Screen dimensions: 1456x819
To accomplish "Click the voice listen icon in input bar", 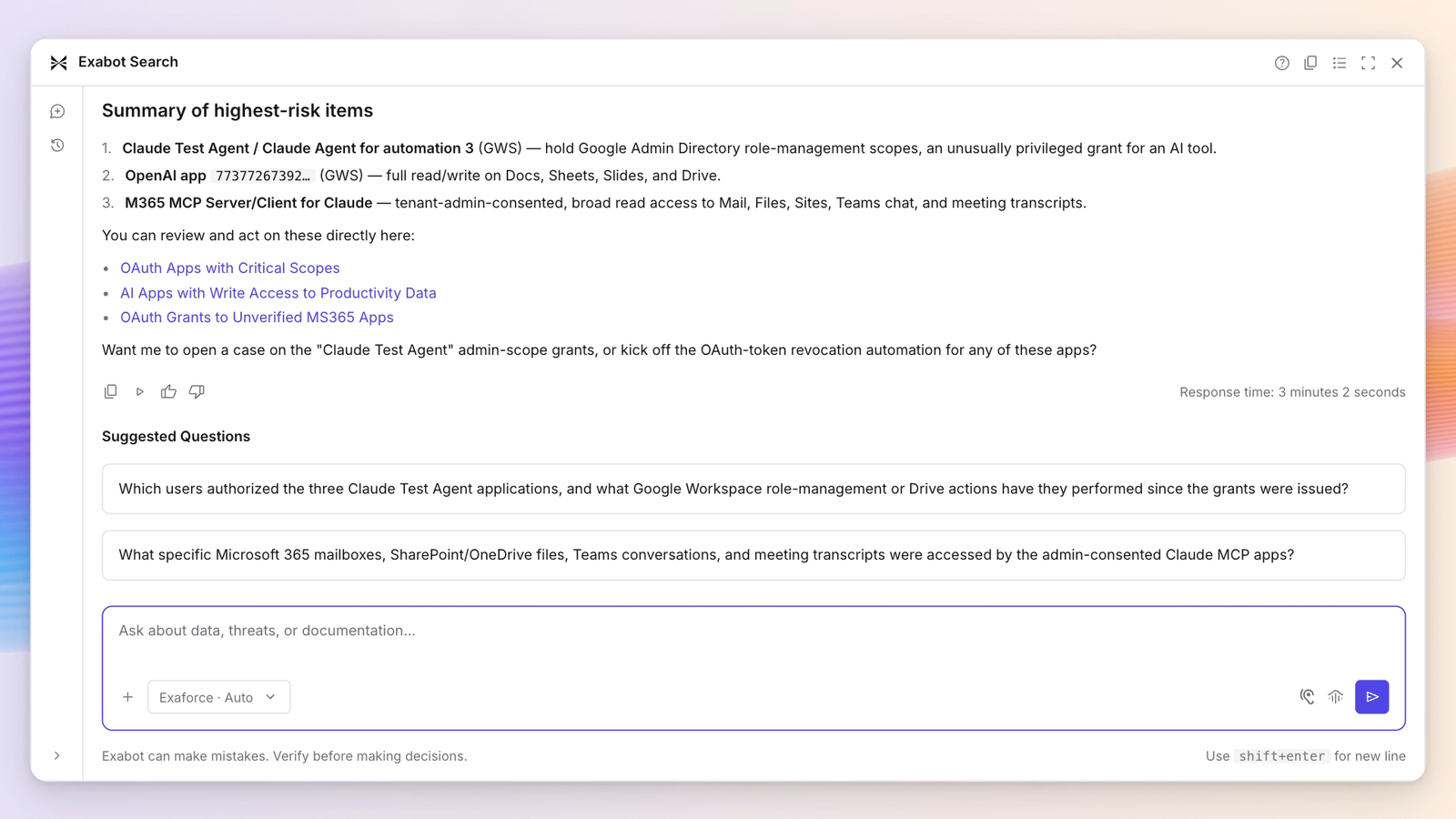I will (x=1307, y=697).
